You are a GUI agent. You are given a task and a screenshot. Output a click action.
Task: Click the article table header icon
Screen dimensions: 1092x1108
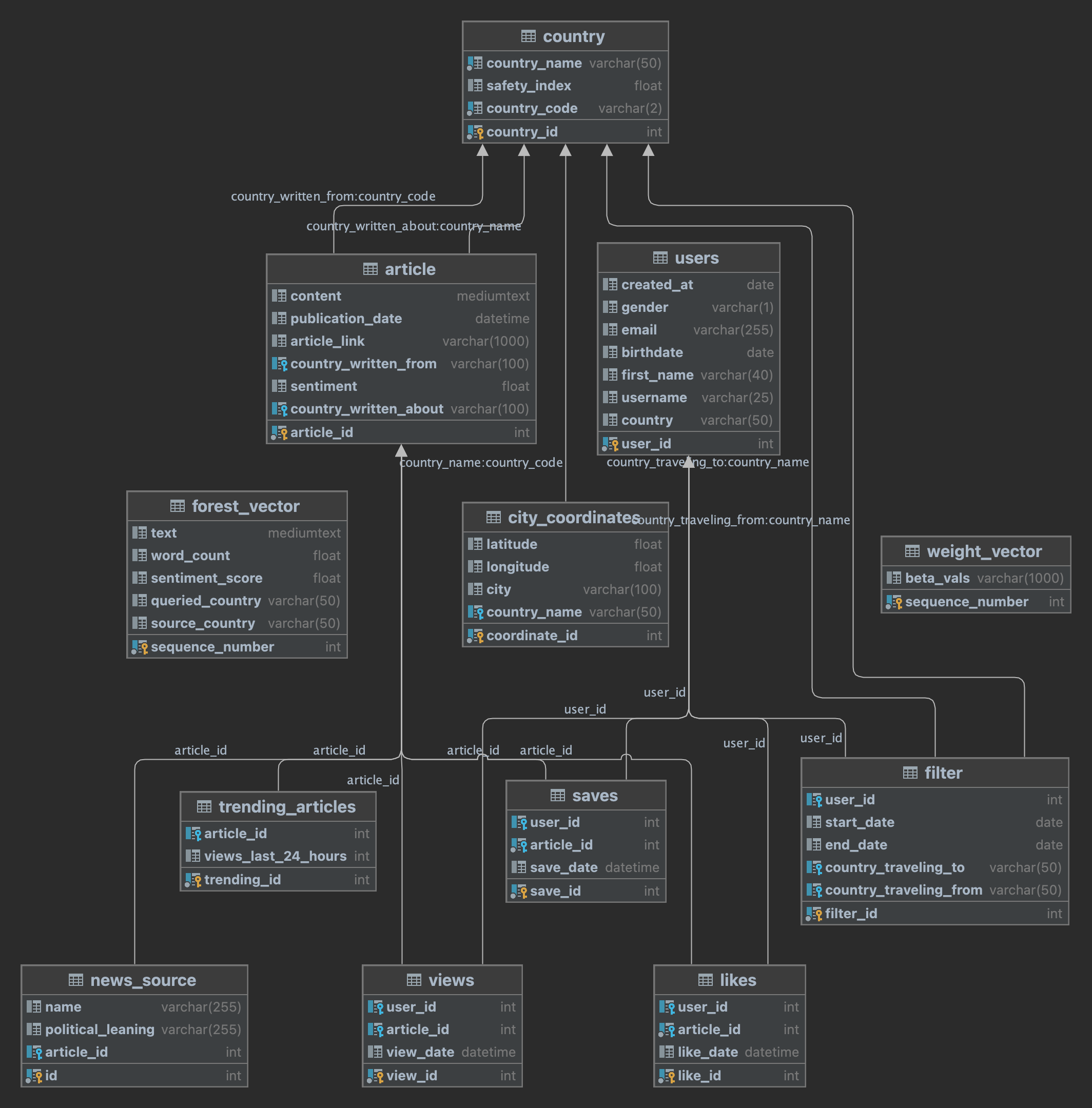click(x=371, y=269)
